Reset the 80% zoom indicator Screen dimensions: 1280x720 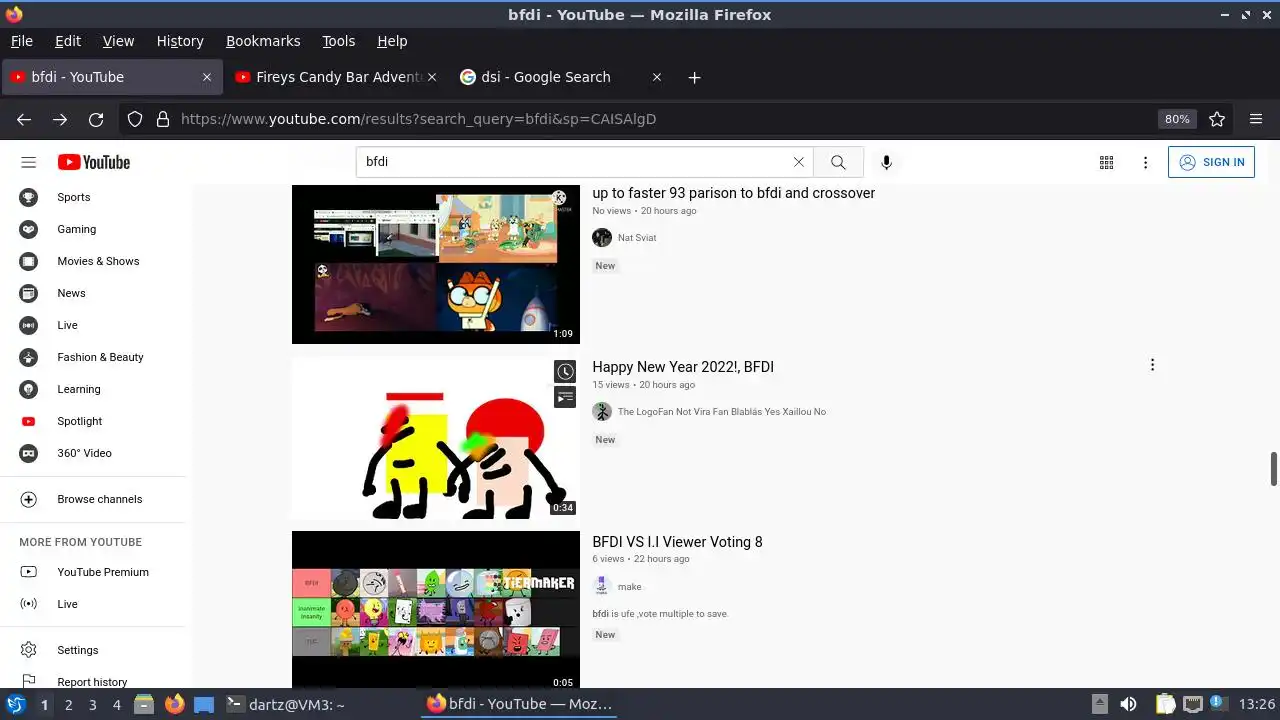[x=1177, y=119]
